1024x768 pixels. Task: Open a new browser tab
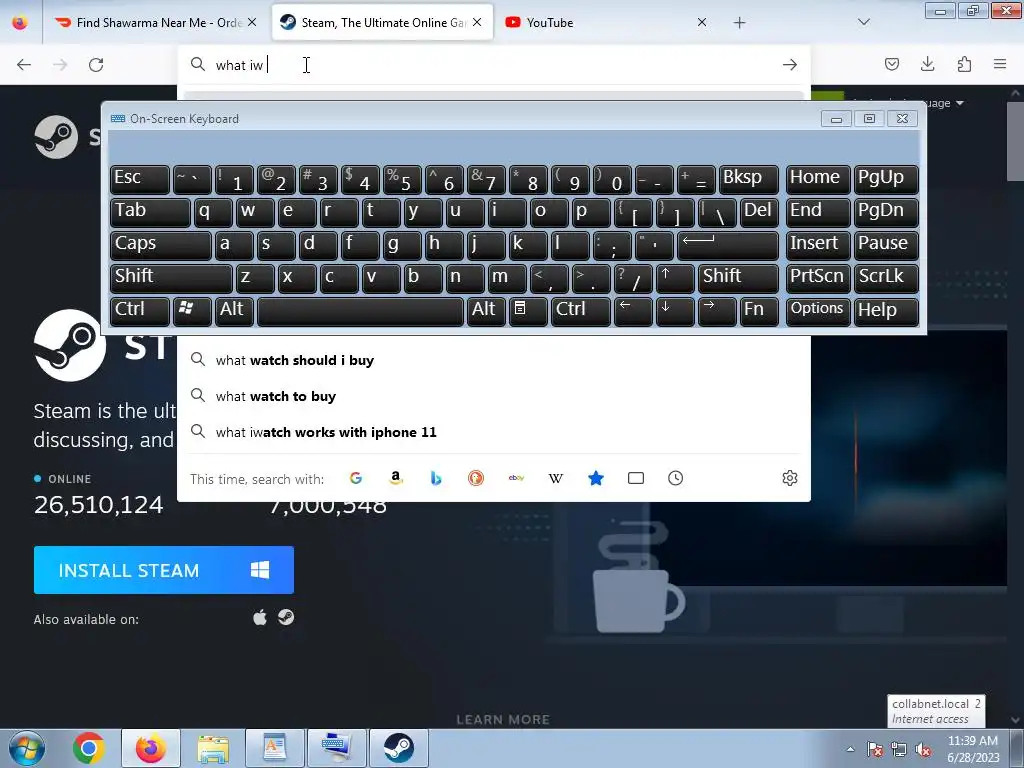(739, 23)
